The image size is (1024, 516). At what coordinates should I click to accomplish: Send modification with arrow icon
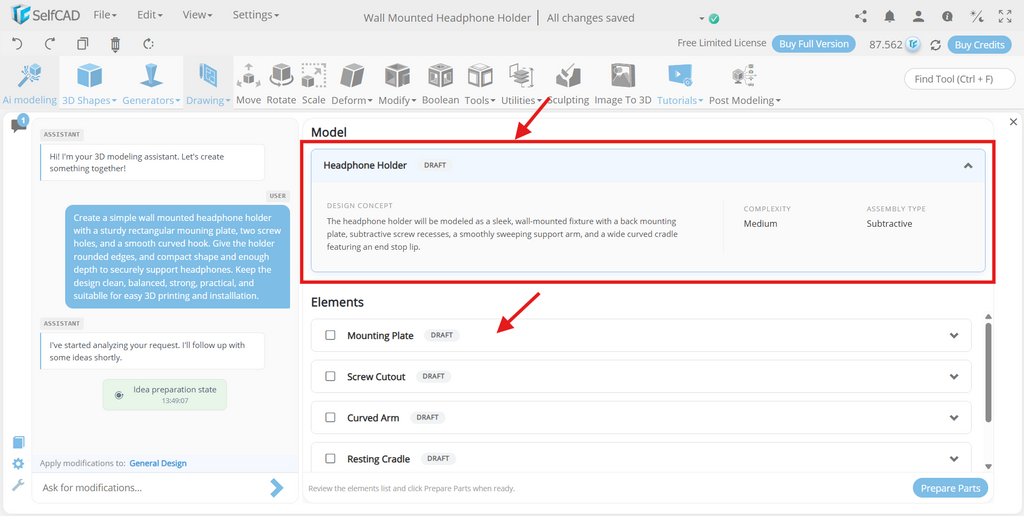(277, 487)
